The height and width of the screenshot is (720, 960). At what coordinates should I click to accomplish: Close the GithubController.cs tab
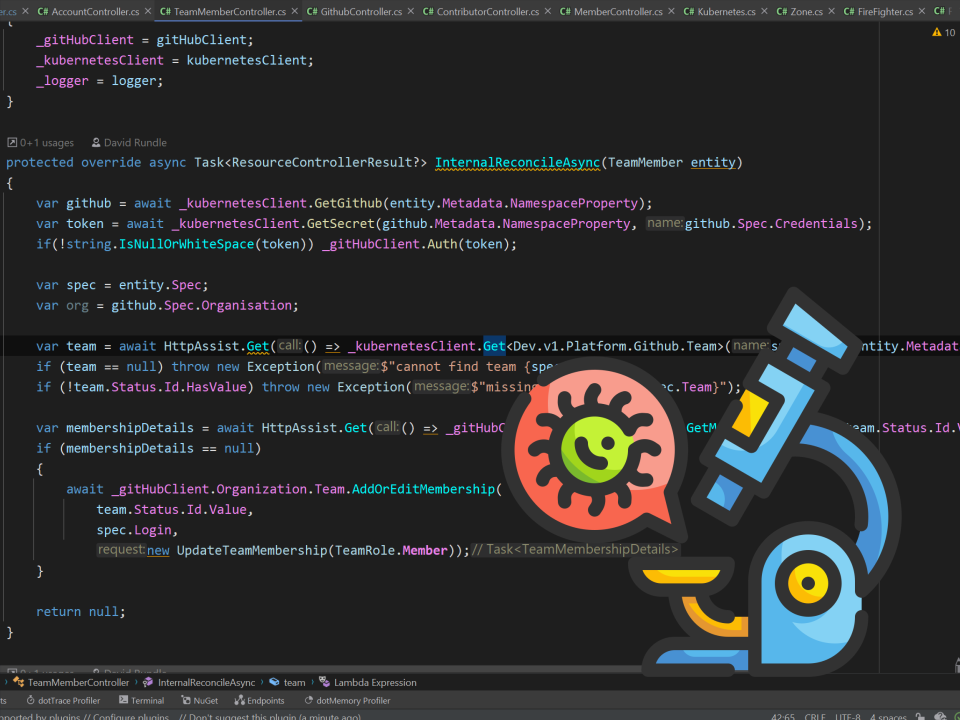(x=411, y=11)
